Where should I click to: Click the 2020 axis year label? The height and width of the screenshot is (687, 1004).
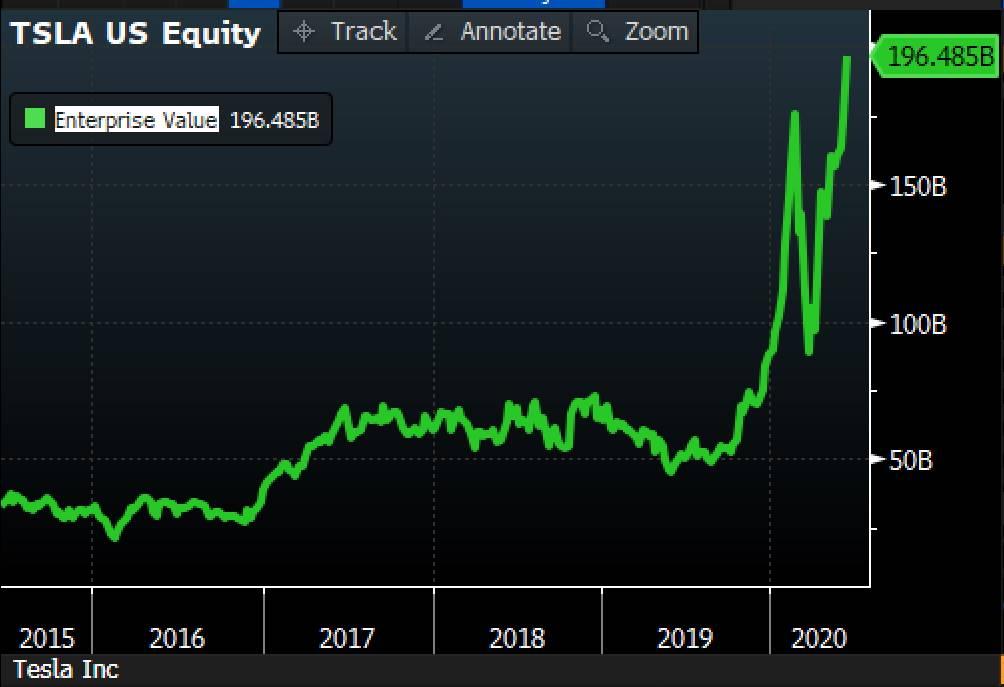821,638
